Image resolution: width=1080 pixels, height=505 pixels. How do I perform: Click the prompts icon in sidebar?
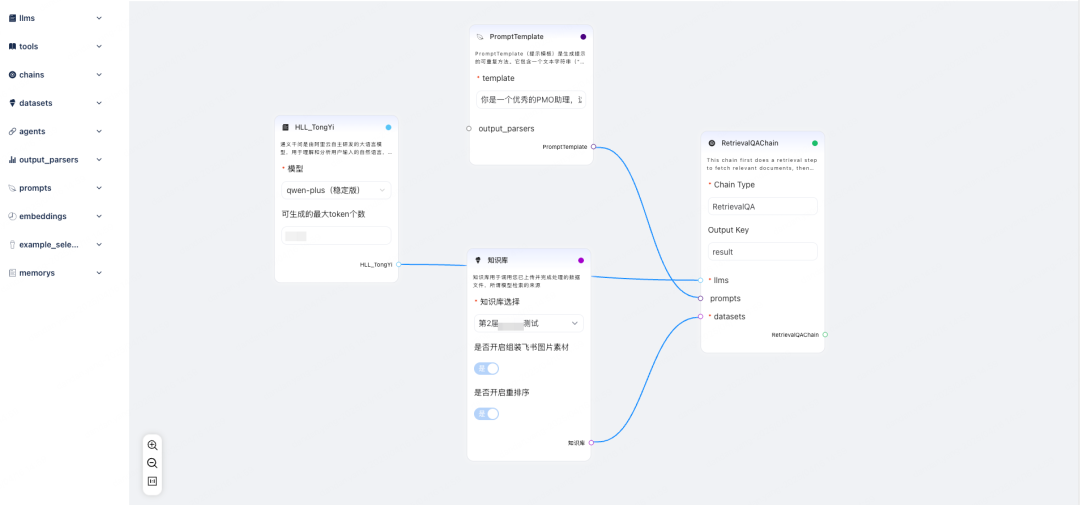[12, 187]
